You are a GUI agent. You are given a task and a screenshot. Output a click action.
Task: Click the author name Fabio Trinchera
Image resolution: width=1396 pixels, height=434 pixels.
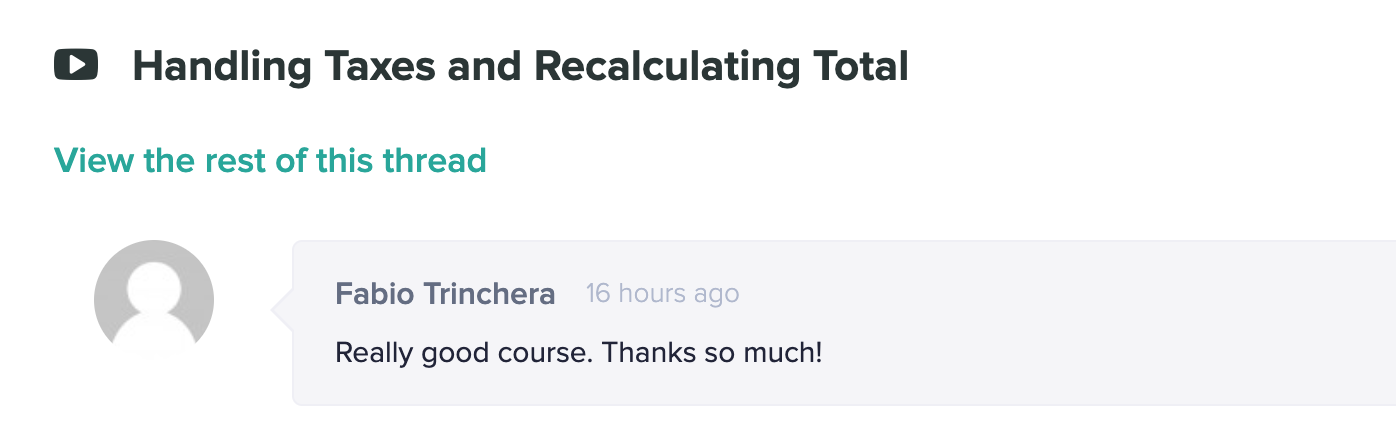point(445,294)
